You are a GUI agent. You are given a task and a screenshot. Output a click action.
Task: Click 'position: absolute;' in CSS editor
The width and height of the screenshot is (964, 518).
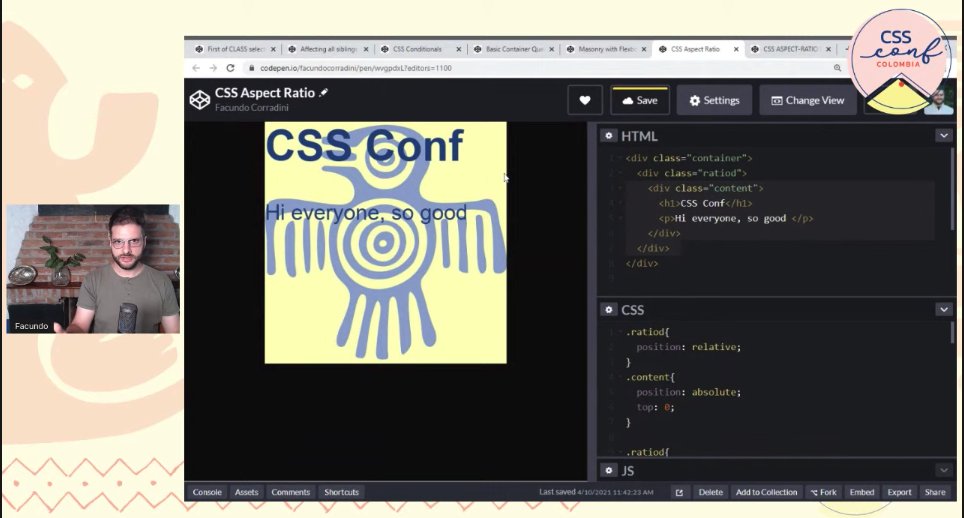pos(689,392)
